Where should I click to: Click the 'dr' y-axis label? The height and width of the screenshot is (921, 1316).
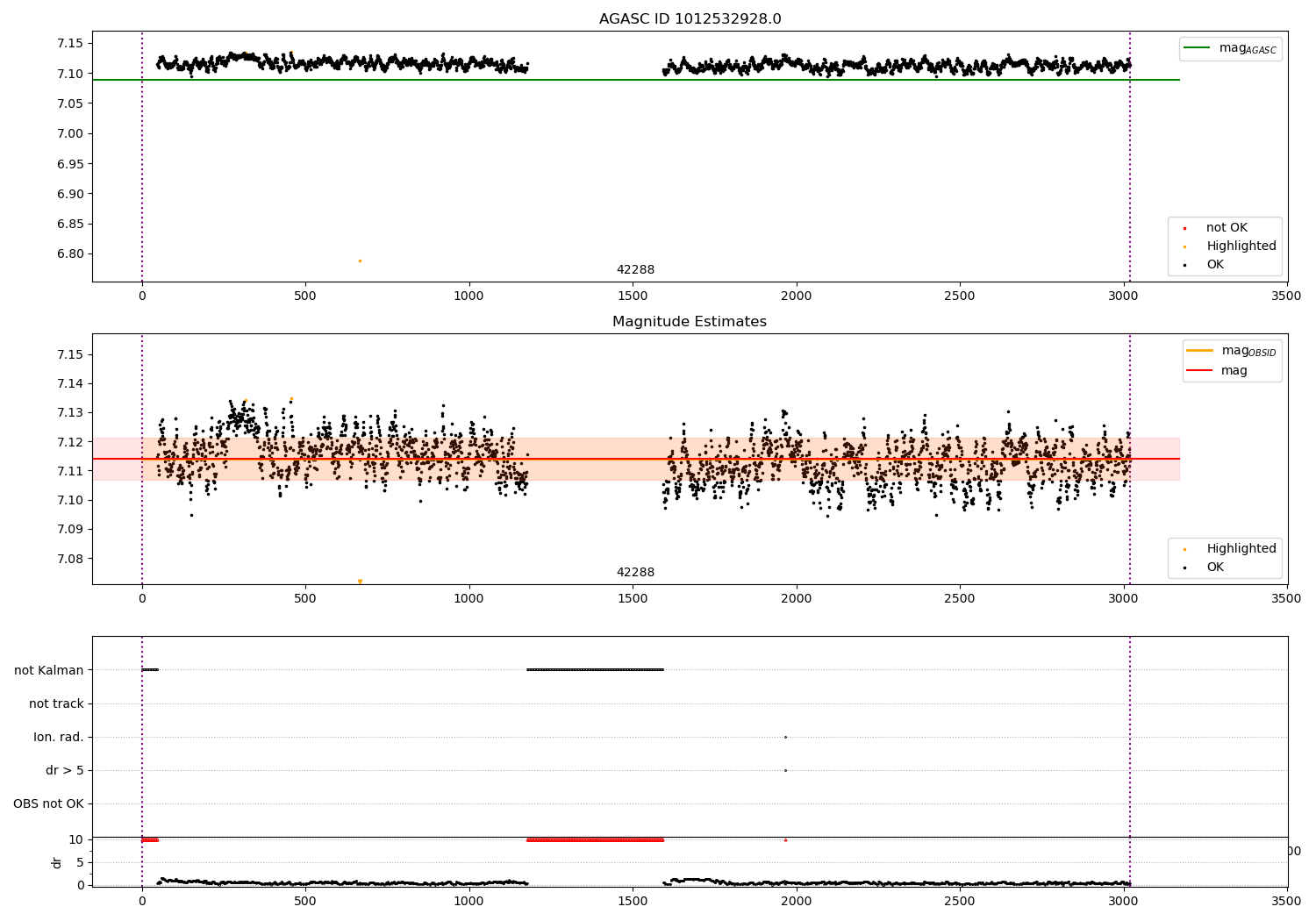tap(57, 862)
